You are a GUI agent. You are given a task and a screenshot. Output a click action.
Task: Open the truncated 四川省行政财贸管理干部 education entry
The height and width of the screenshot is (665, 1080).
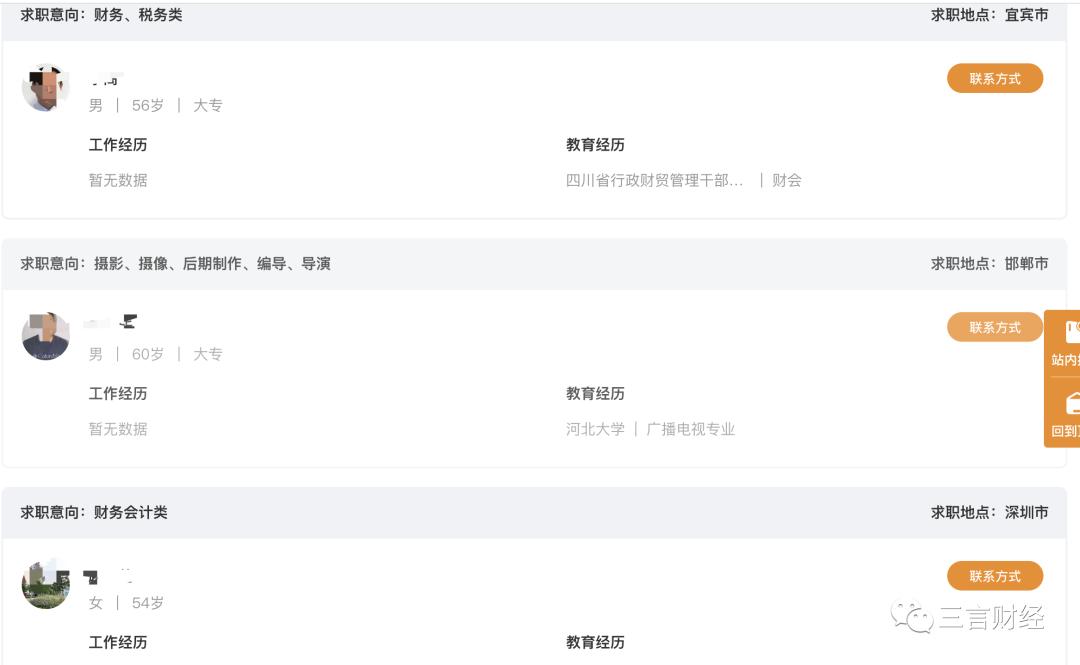[655, 181]
